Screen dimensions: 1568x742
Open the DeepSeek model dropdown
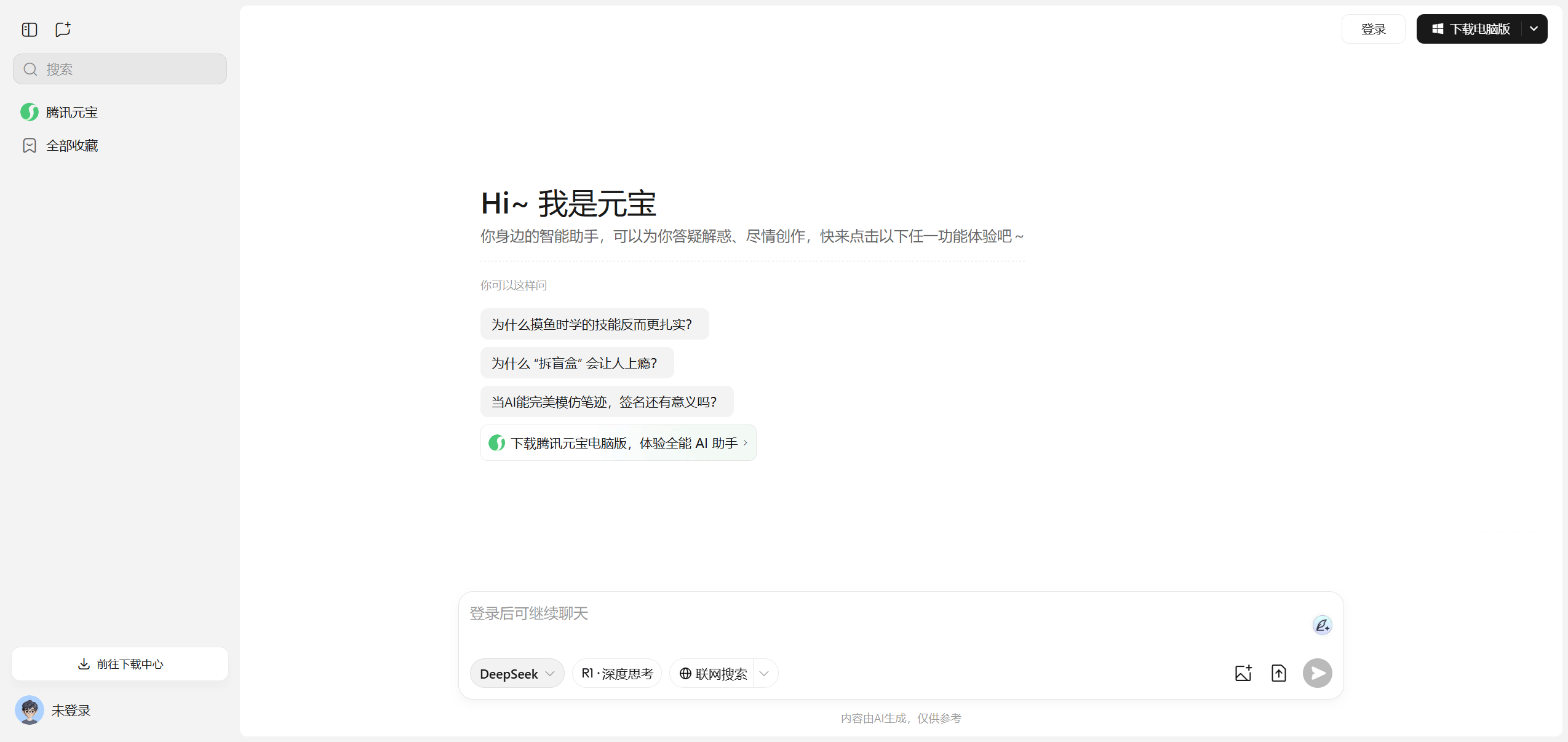click(x=517, y=673)
